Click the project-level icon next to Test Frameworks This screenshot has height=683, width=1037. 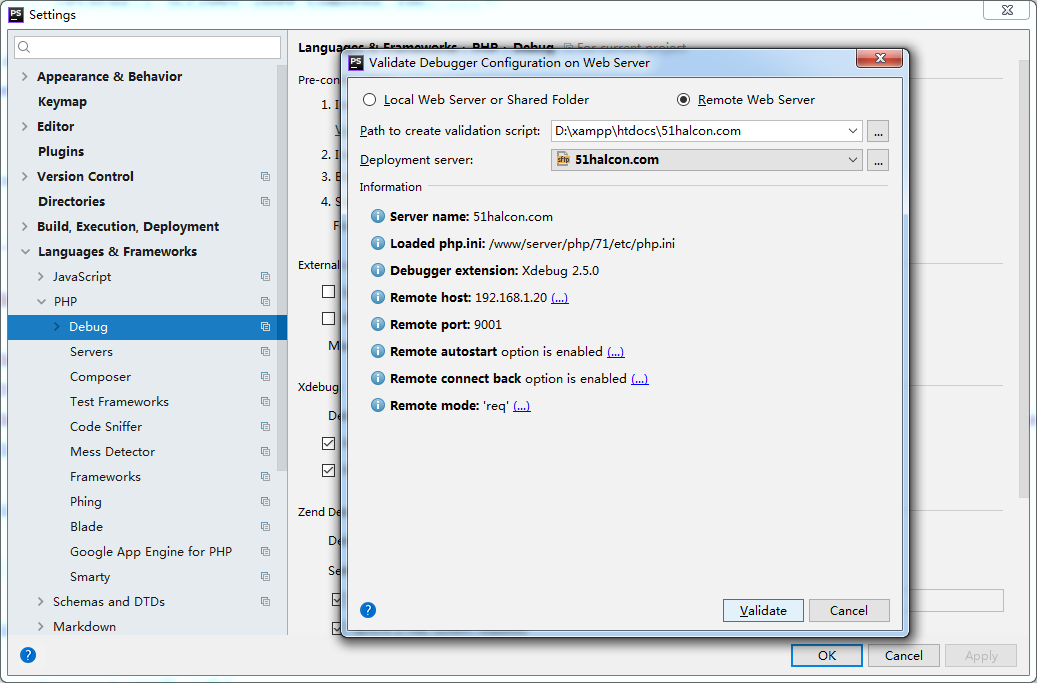(265, 402)
